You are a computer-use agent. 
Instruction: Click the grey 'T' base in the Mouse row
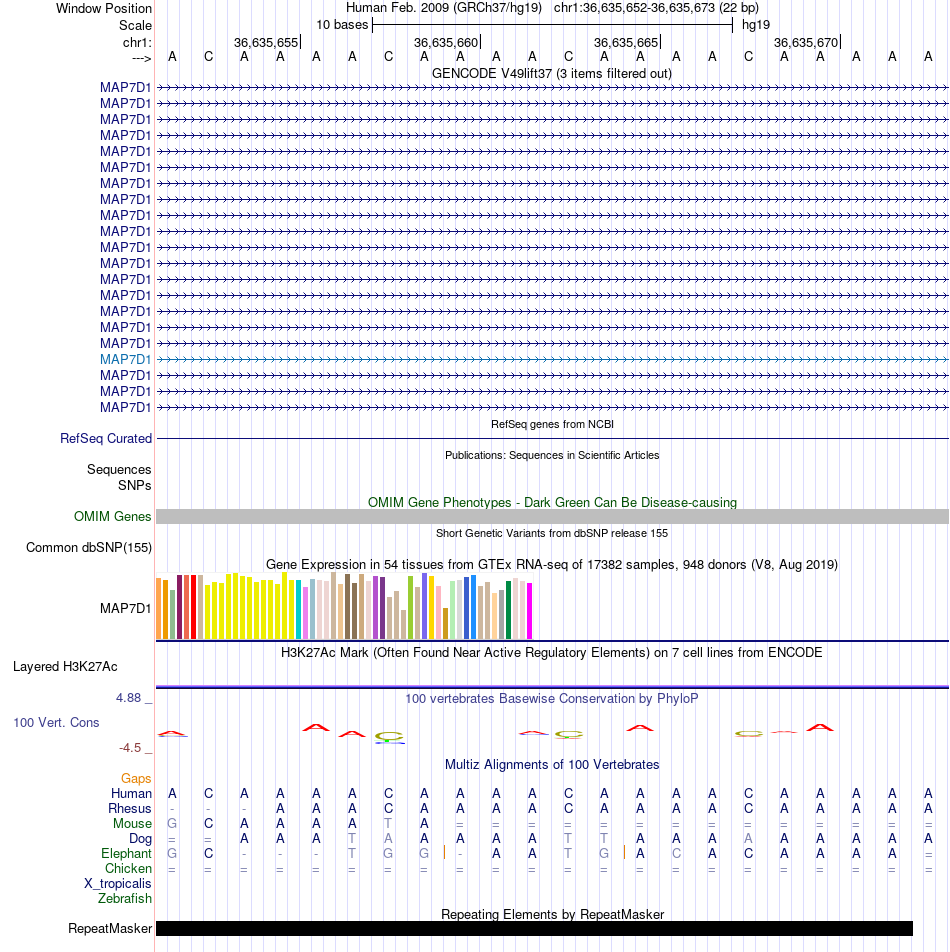[x=388, y=824]
